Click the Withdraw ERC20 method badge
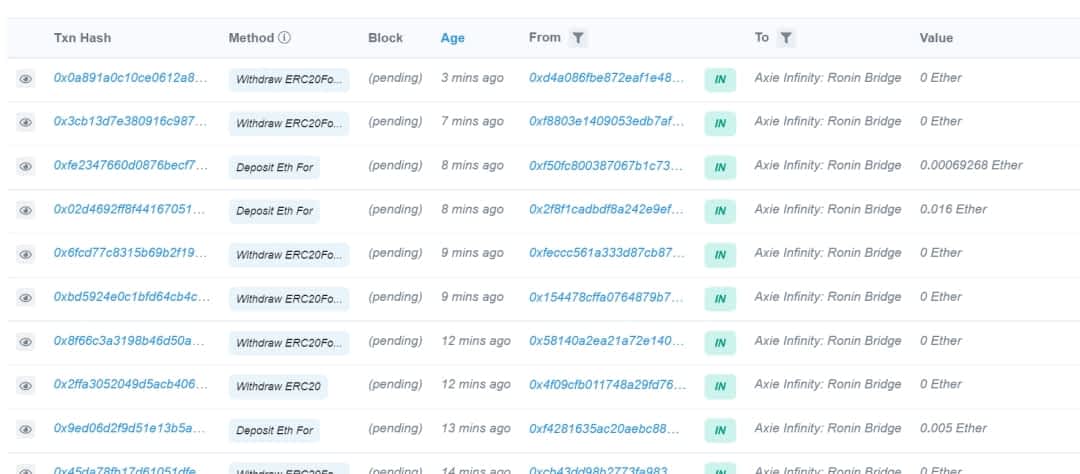This screenshot has width=1080, height=474. pyautogui.click(x=275, y=387)
